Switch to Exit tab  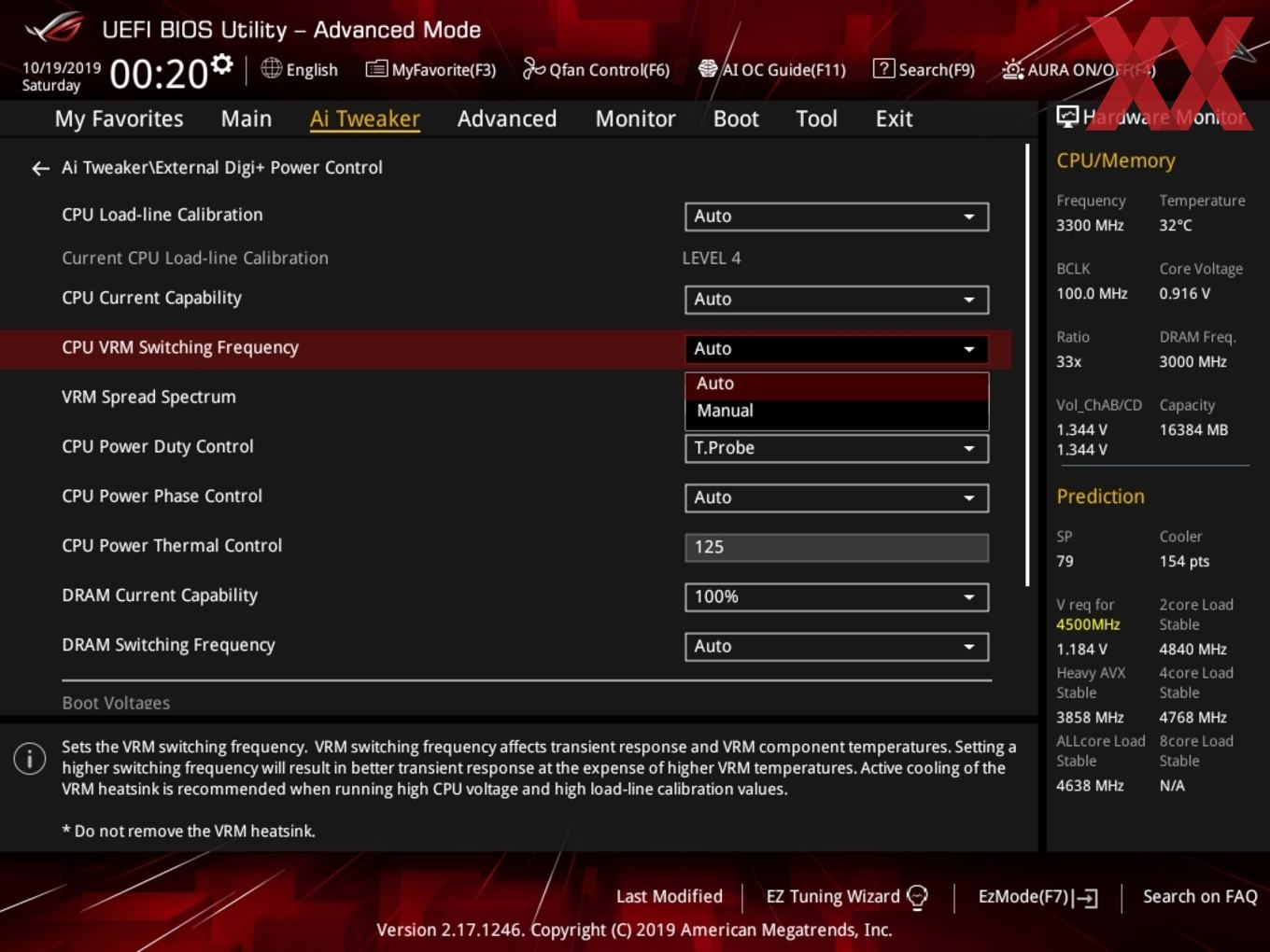pos(894,119)
